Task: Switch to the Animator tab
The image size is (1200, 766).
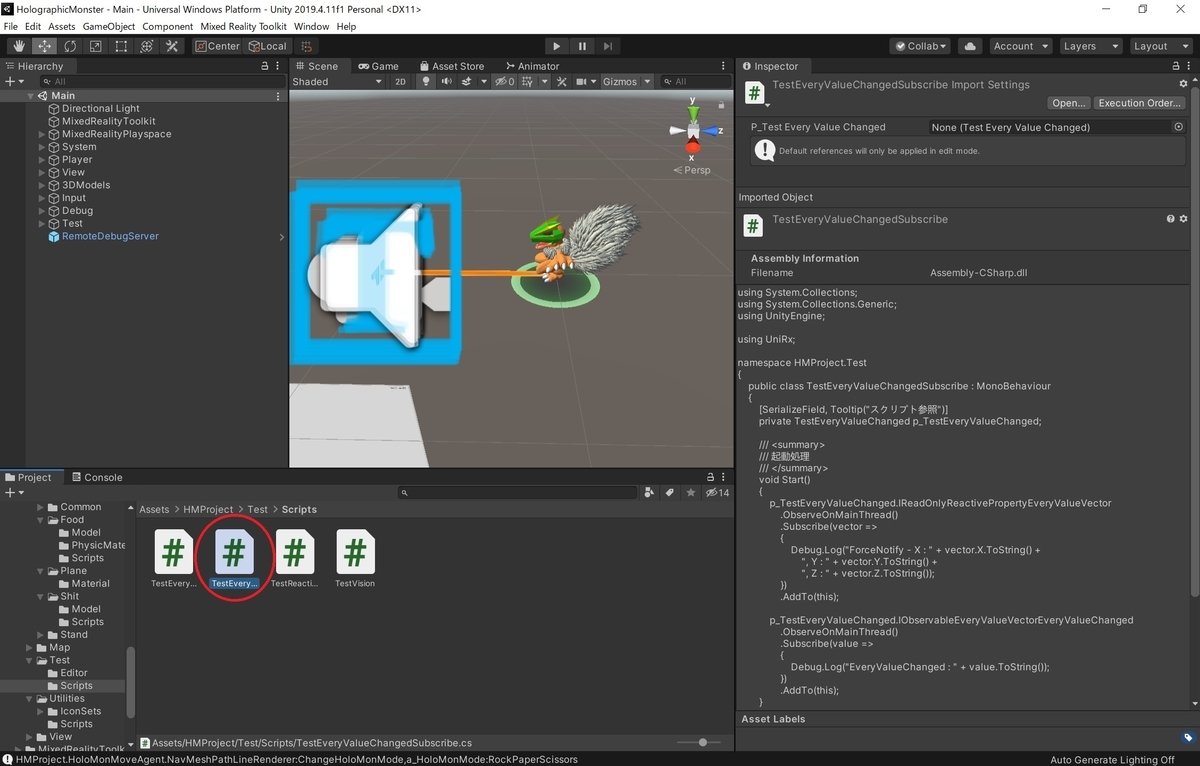Action: point(531,66)
